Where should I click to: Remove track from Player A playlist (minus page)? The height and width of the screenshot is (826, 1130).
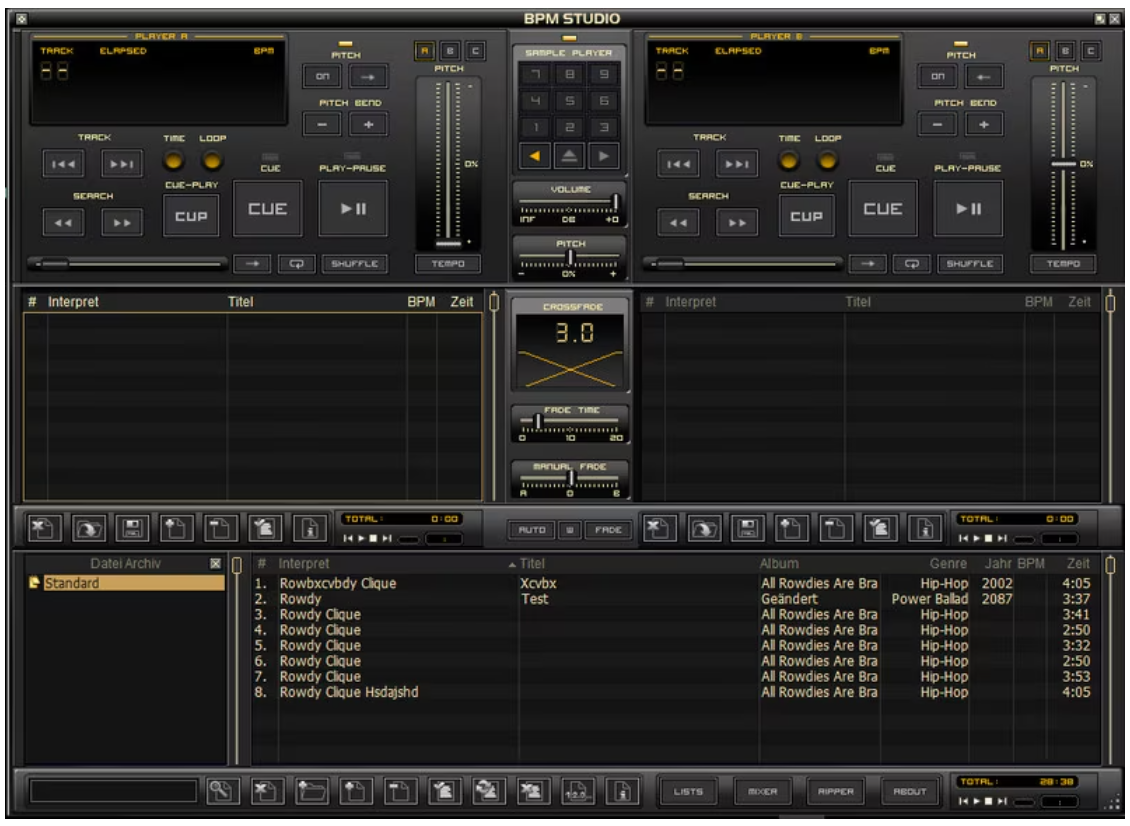pos(221,529)
